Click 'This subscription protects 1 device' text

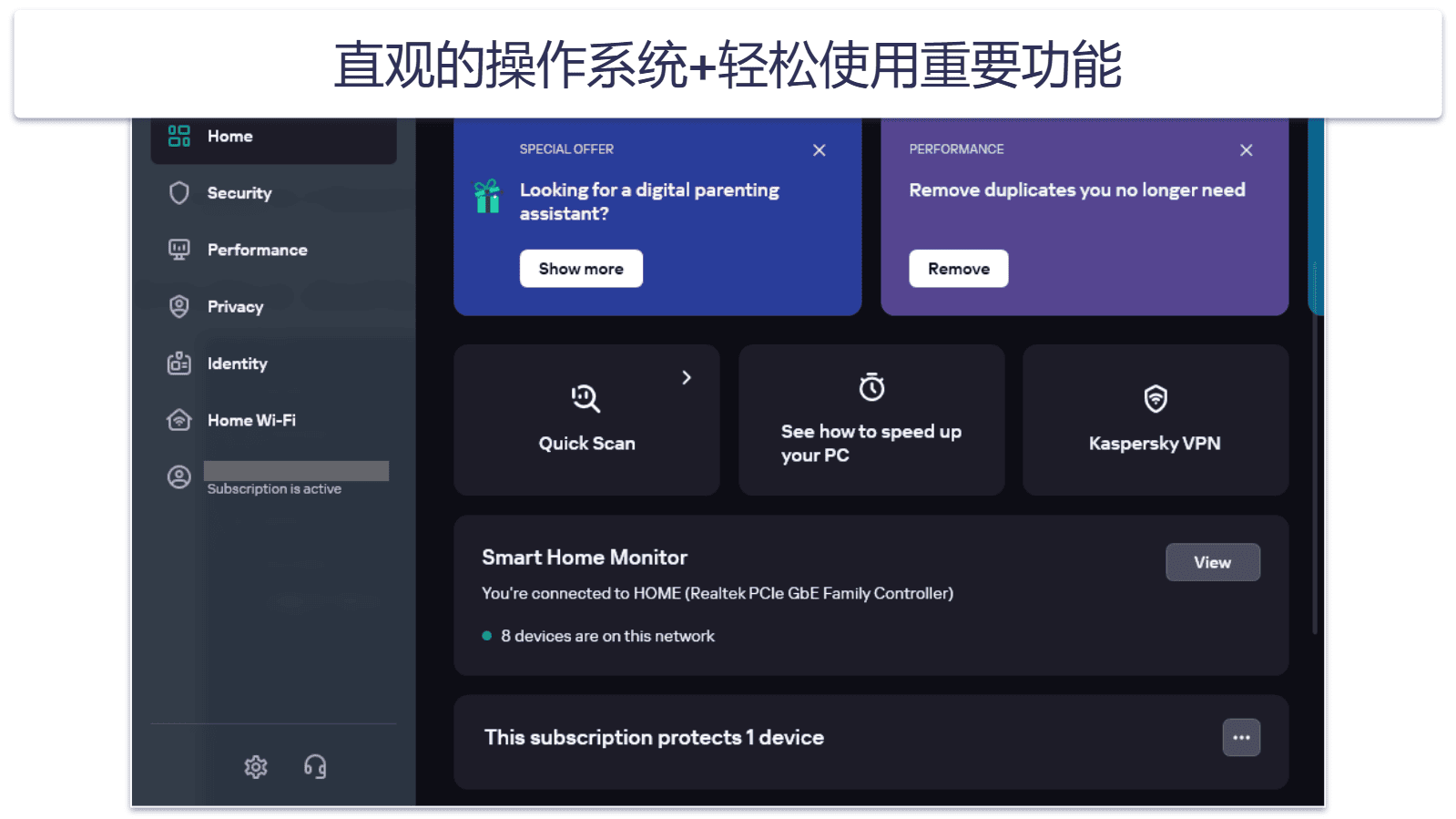pos(654,738)
